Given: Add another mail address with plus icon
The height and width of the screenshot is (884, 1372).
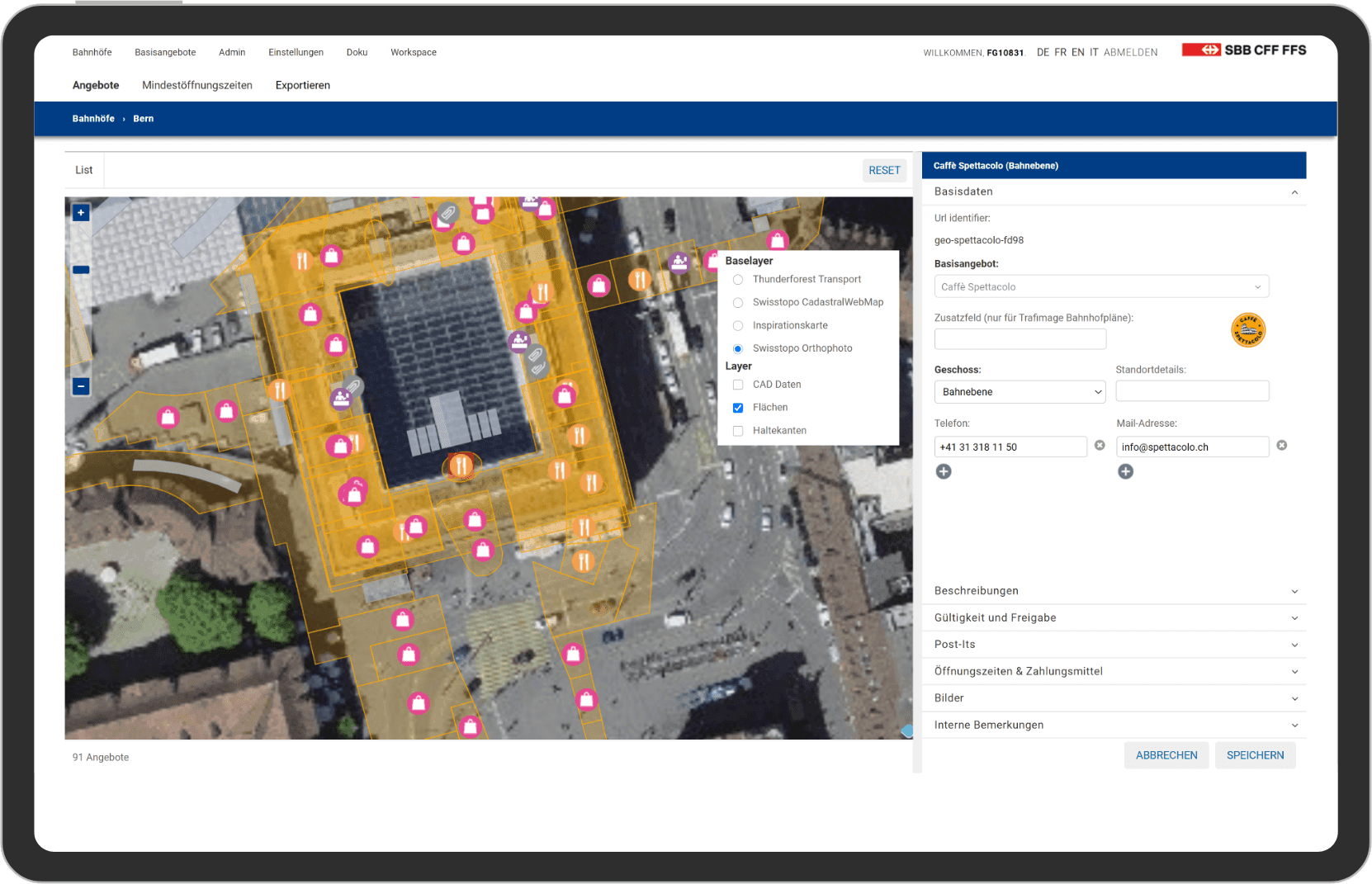Looking at the screenshot, I should (x=1125, y=471).
